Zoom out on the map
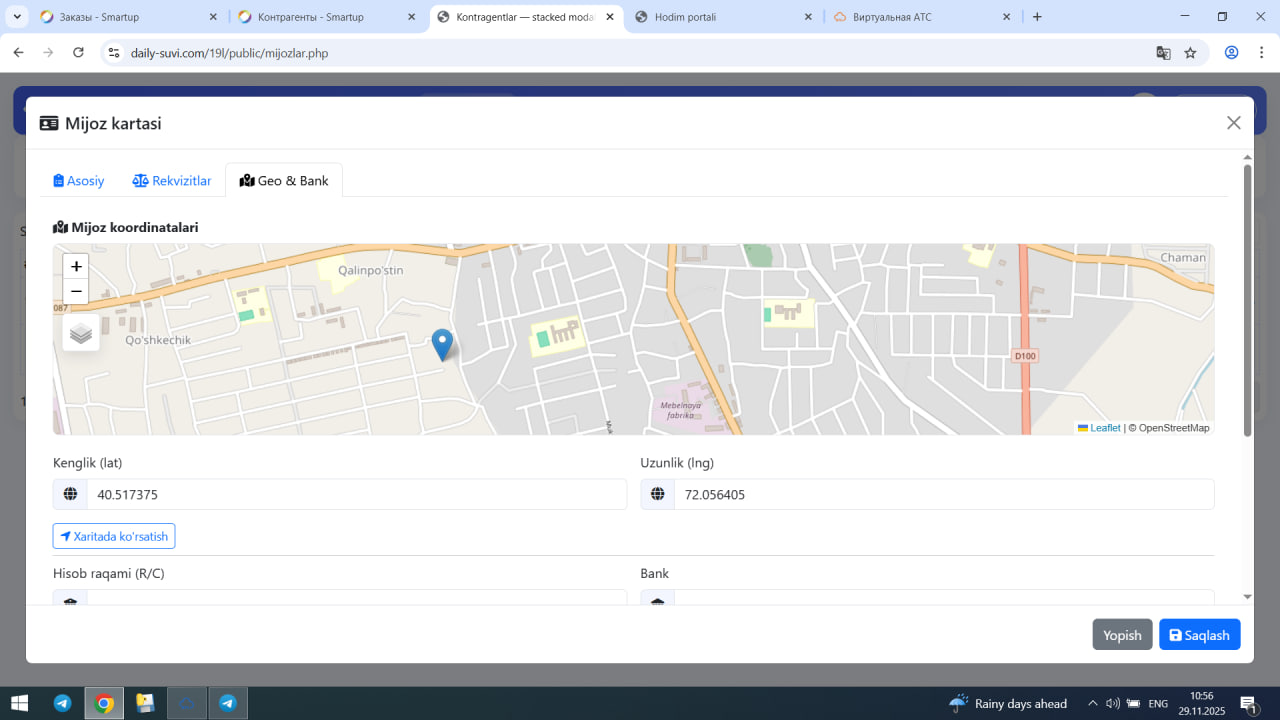Image resolution: width=1280 pixels, height=720 pixels. click(76, 292)
